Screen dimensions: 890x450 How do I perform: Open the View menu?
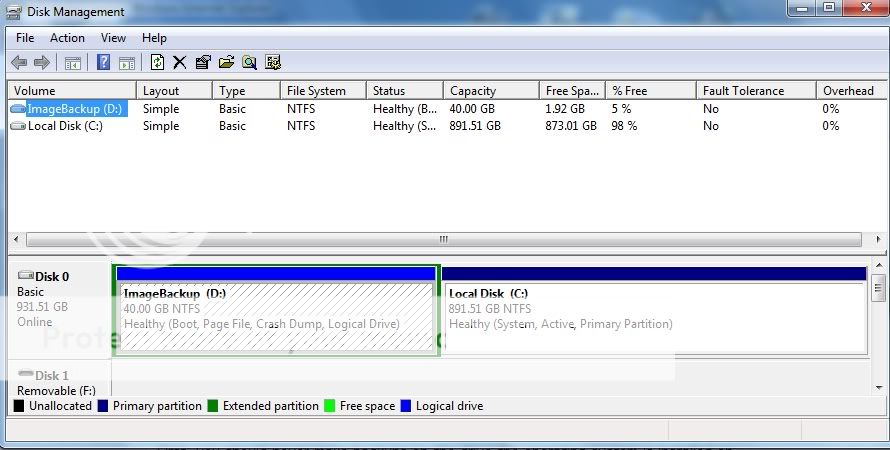[x=113, y=38]
